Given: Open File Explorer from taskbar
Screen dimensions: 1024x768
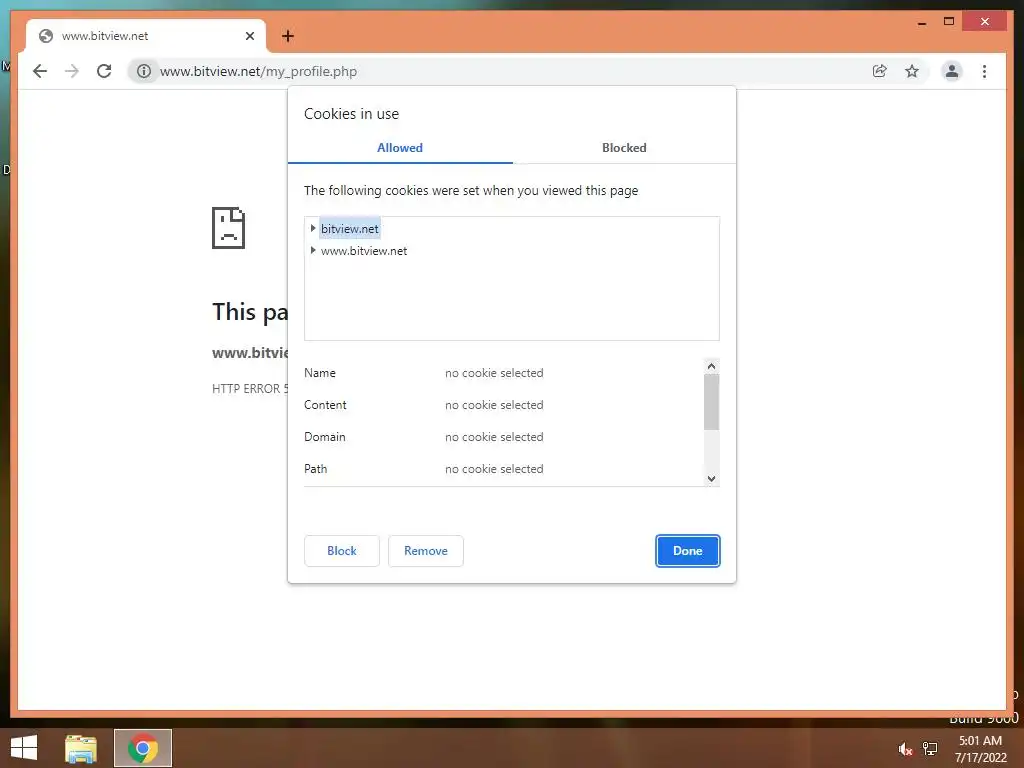Looking at the screenshot, I should 81,748.
